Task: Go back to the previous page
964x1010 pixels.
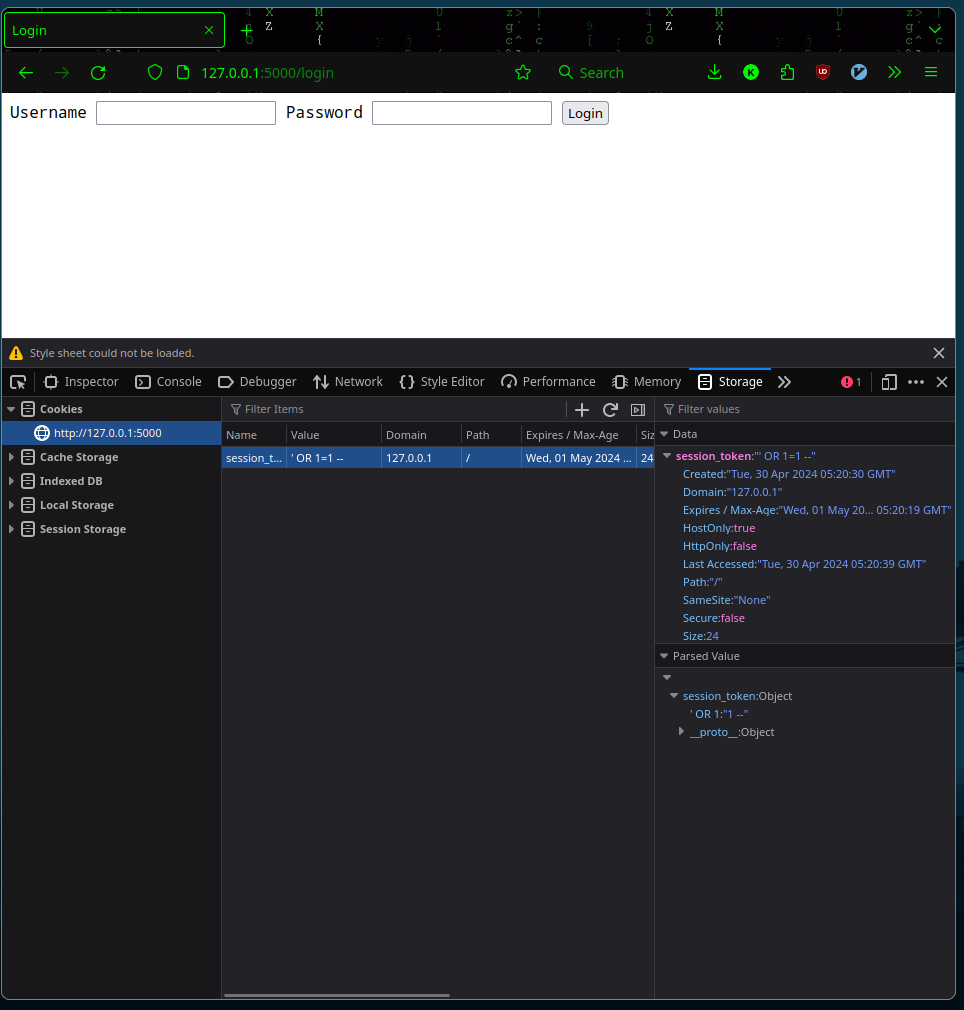Action: tap(26, 73)
